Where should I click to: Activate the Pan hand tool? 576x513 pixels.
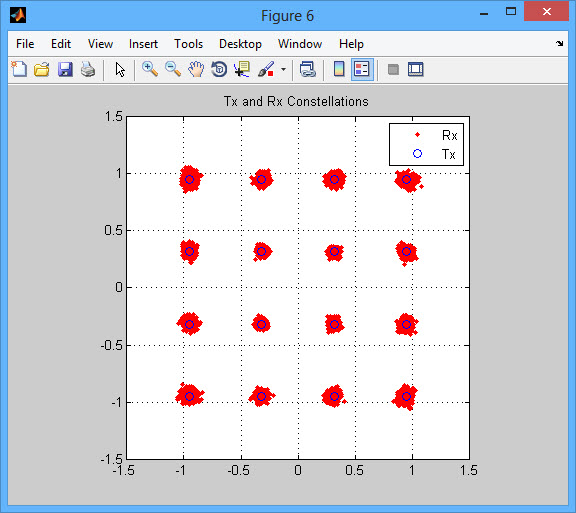pyautogui.click(x=196, y=69)
